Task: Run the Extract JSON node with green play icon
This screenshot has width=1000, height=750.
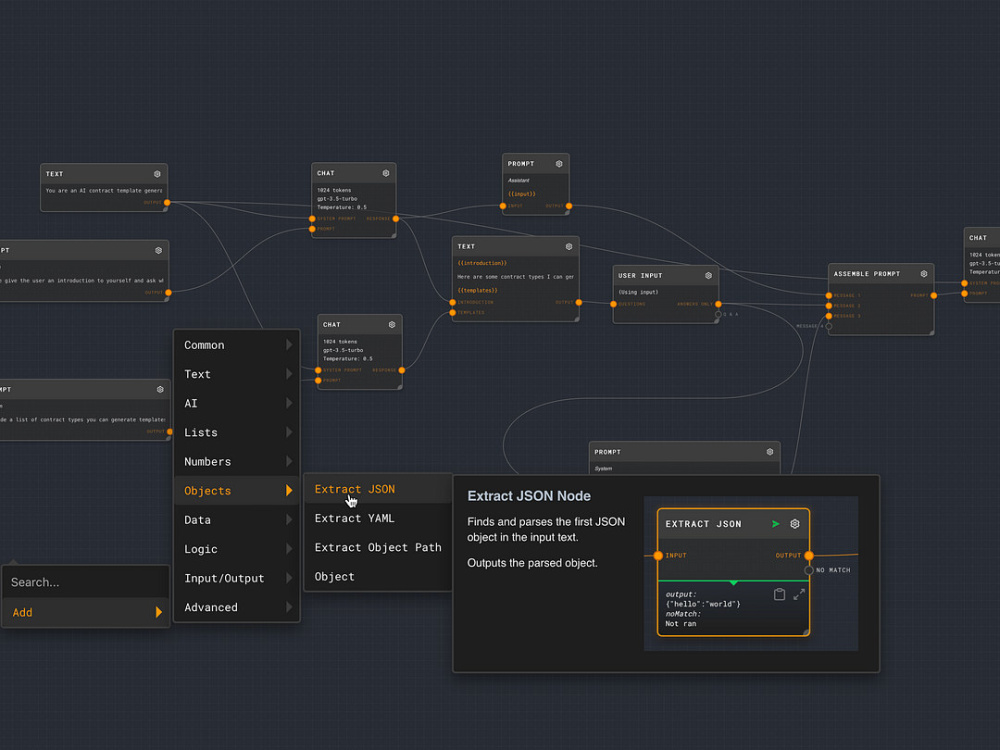Action: pos(776,524)
